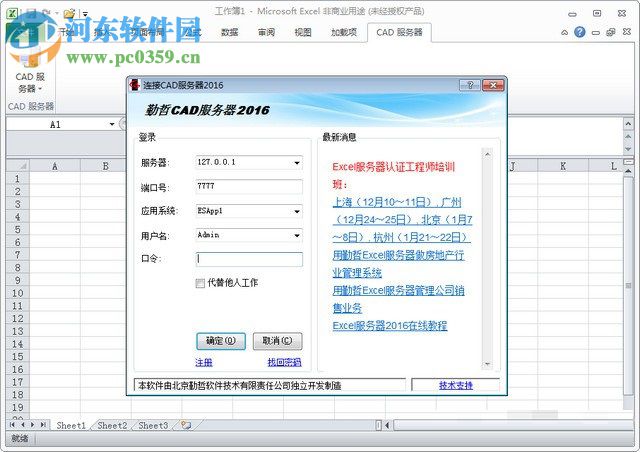Expand the 用户名 dropdown
This screenshot has width=640, height=452.
[297, 236]
